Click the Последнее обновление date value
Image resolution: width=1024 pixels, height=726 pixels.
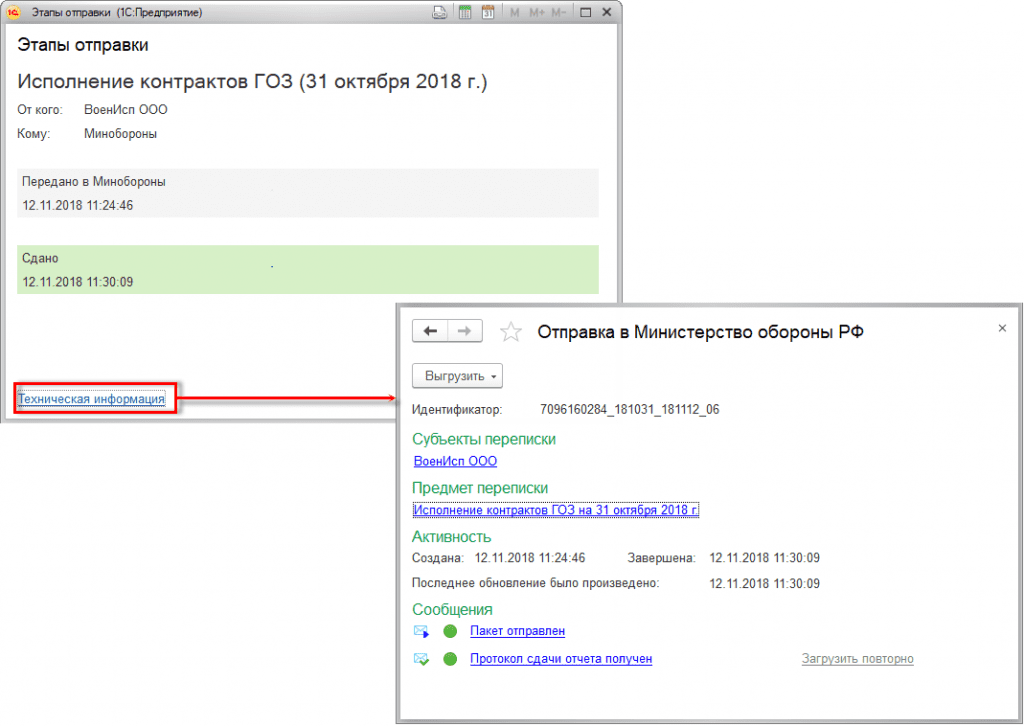click(764, 584)
